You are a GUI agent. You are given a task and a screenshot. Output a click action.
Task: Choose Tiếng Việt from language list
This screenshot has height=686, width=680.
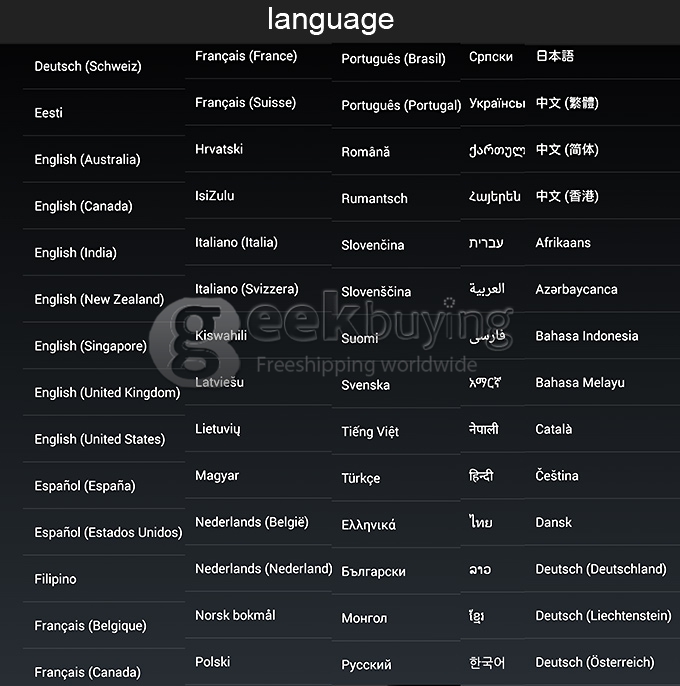[370, 432]
